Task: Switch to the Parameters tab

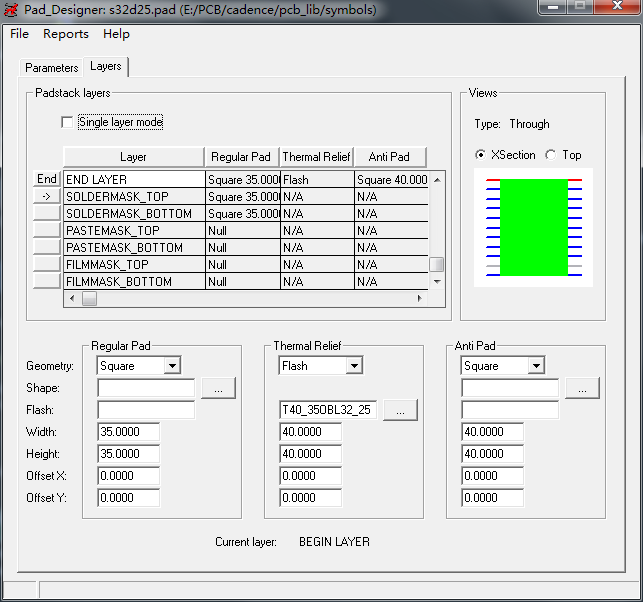Action: (x=51, y=68)
